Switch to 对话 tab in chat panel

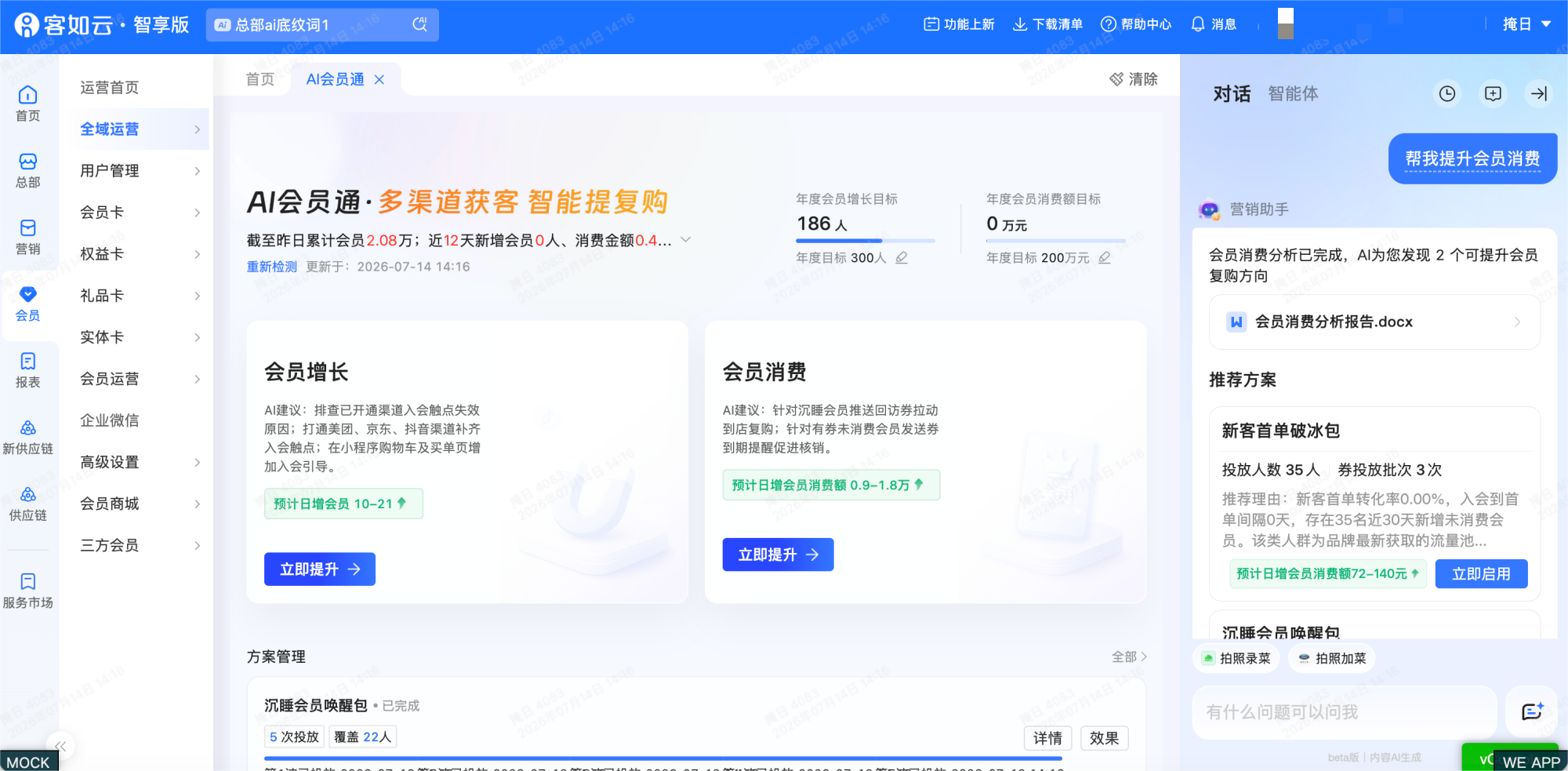(x=1232, y=94)
